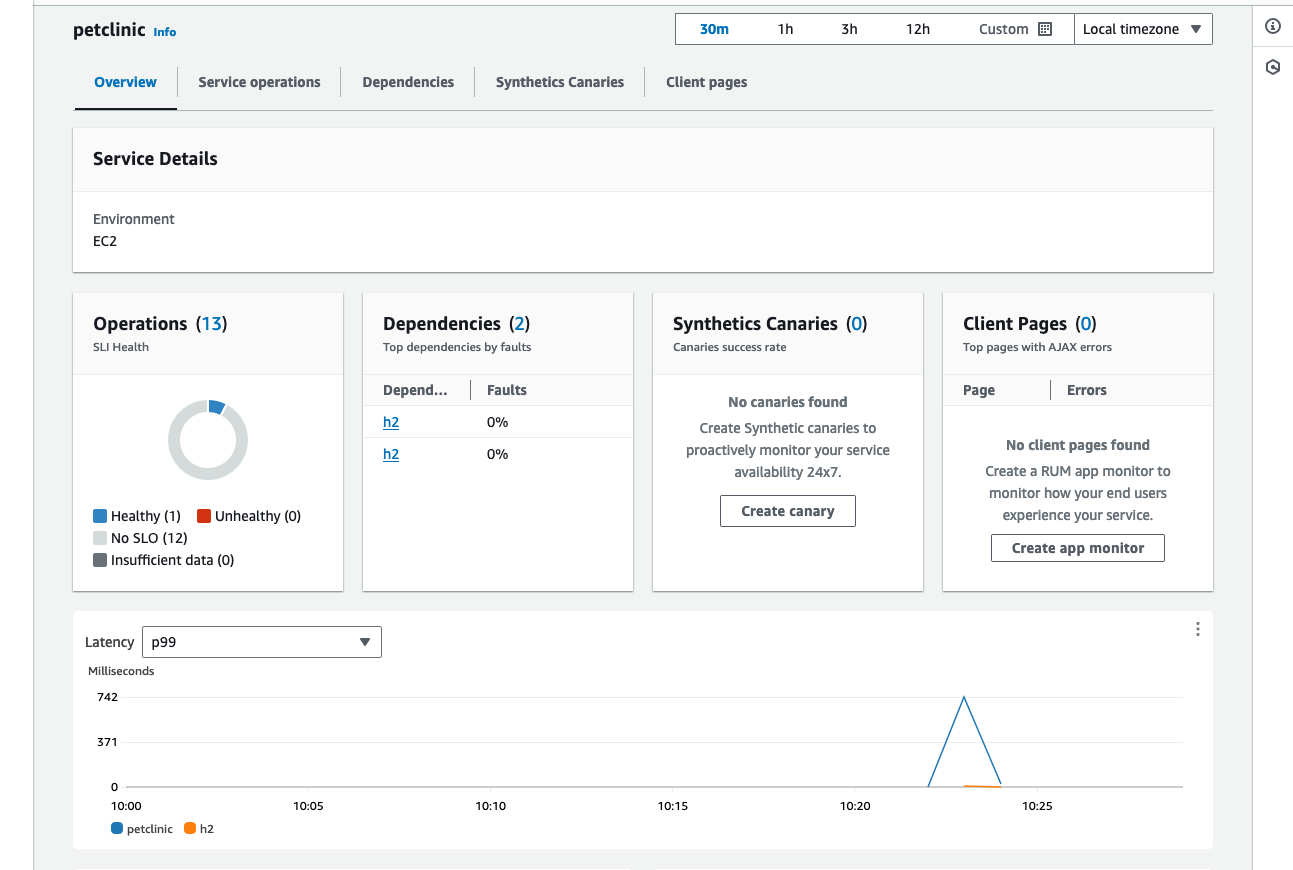Click the SLI Health donut chart

(208, 439)
